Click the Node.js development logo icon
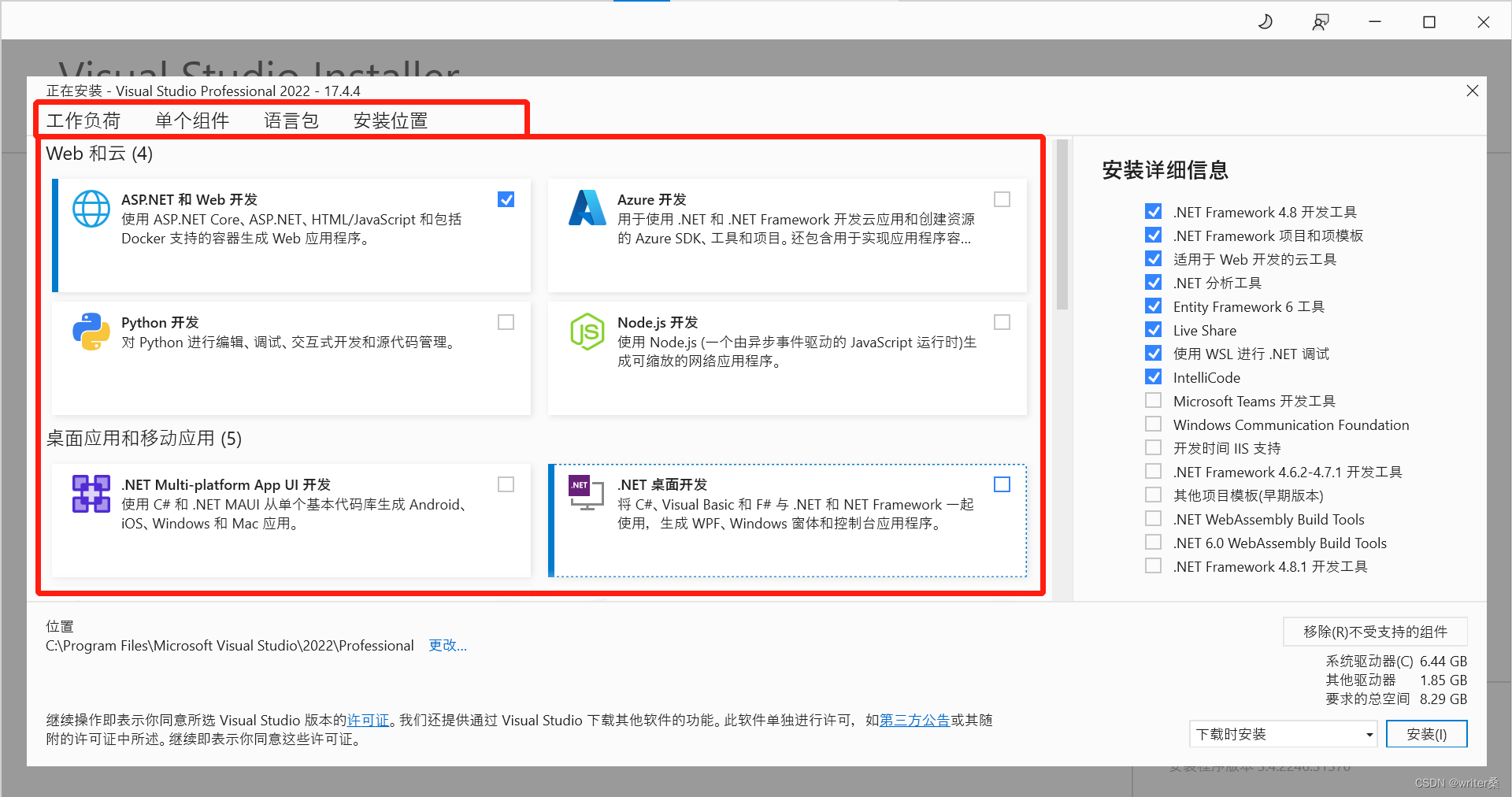Screen dimensions: 1512x797 (x=587, y=332)
